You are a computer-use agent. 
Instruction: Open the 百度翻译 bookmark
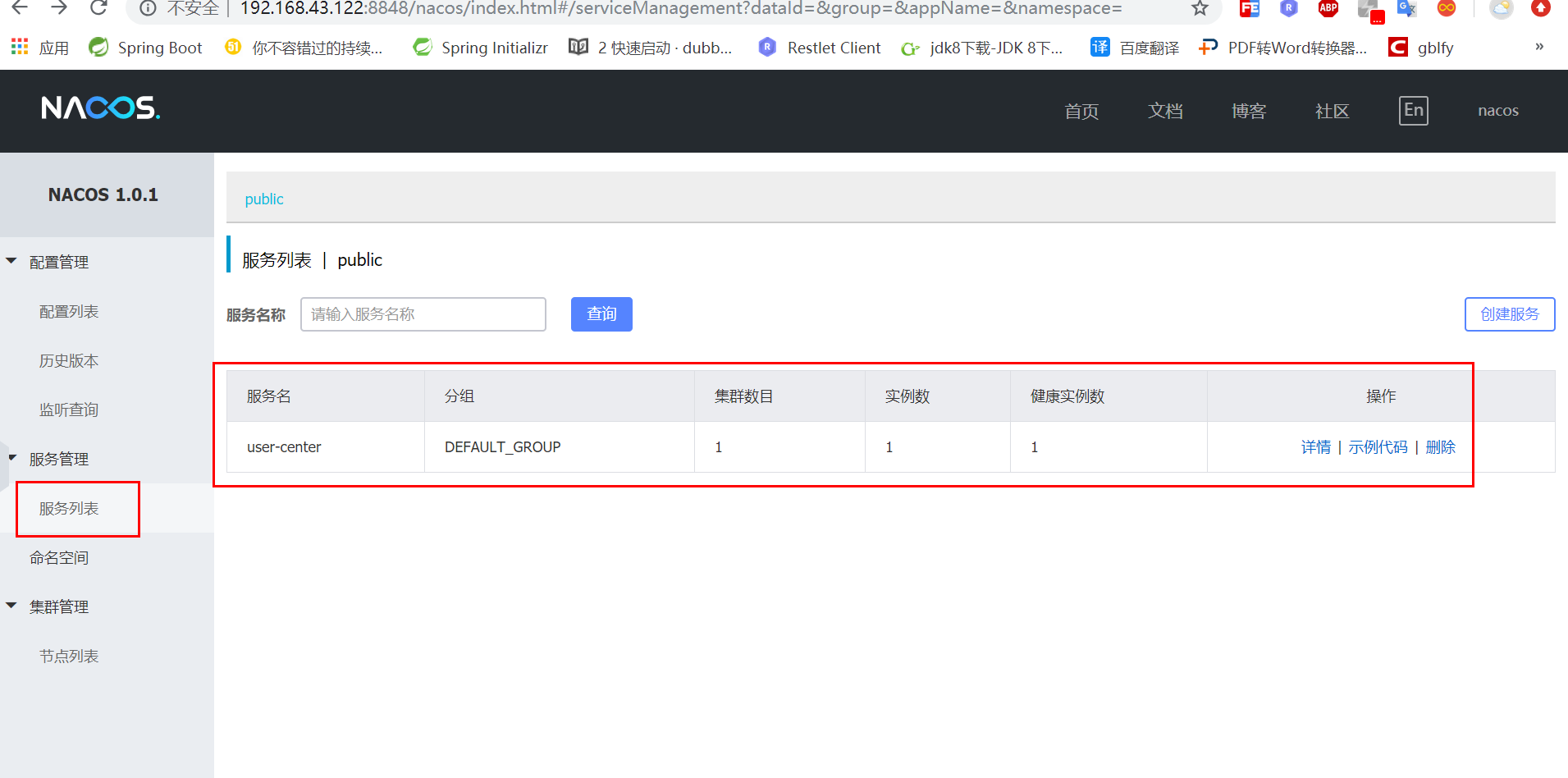[1135, 48]
